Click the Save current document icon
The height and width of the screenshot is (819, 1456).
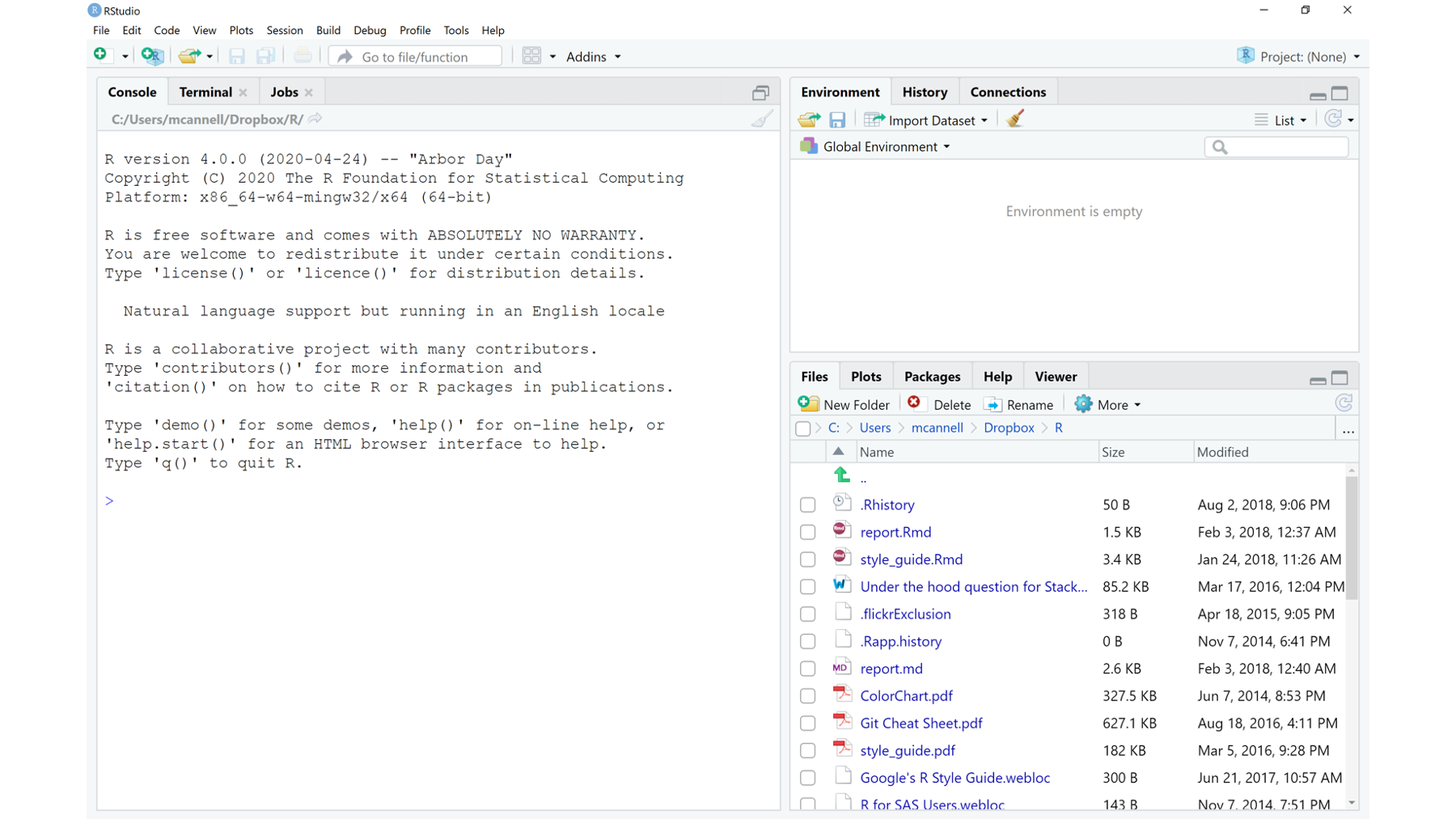tap(236, 56)
